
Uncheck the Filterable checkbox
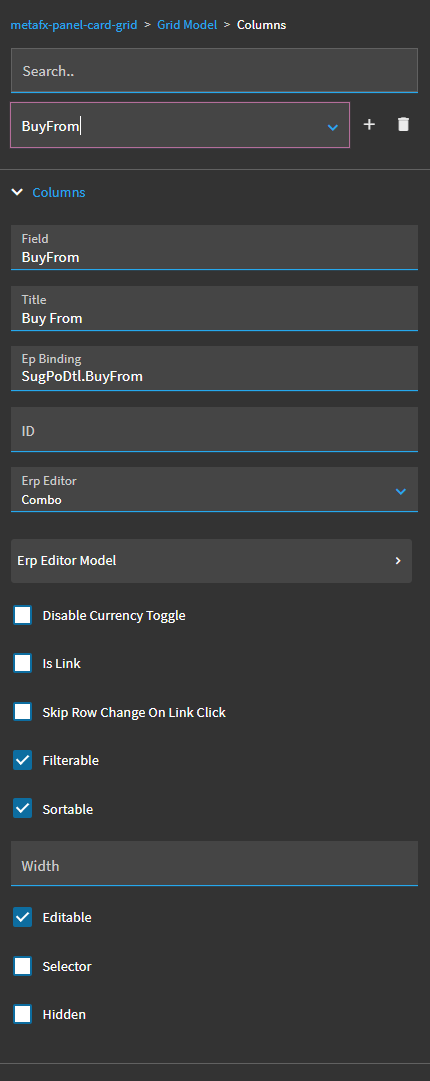point(23,760)
